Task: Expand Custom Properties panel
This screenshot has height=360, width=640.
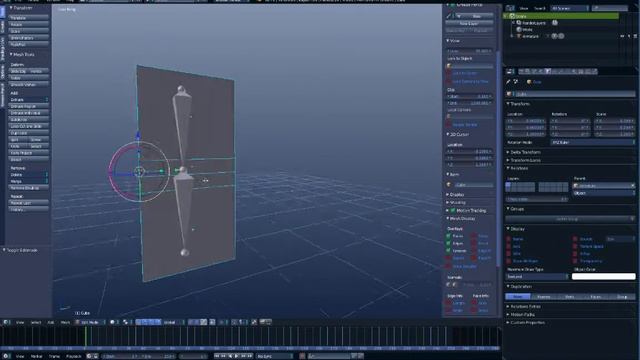Action: (x=526, y=322)
